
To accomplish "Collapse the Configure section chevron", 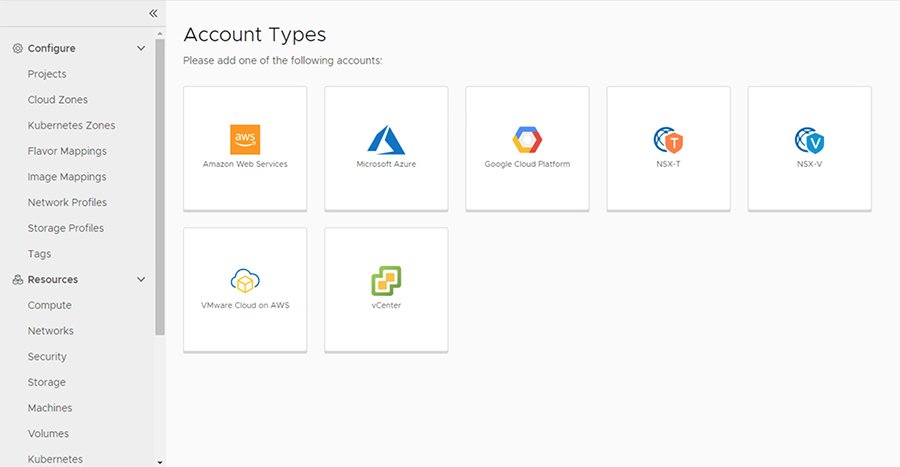I will 141,48.
